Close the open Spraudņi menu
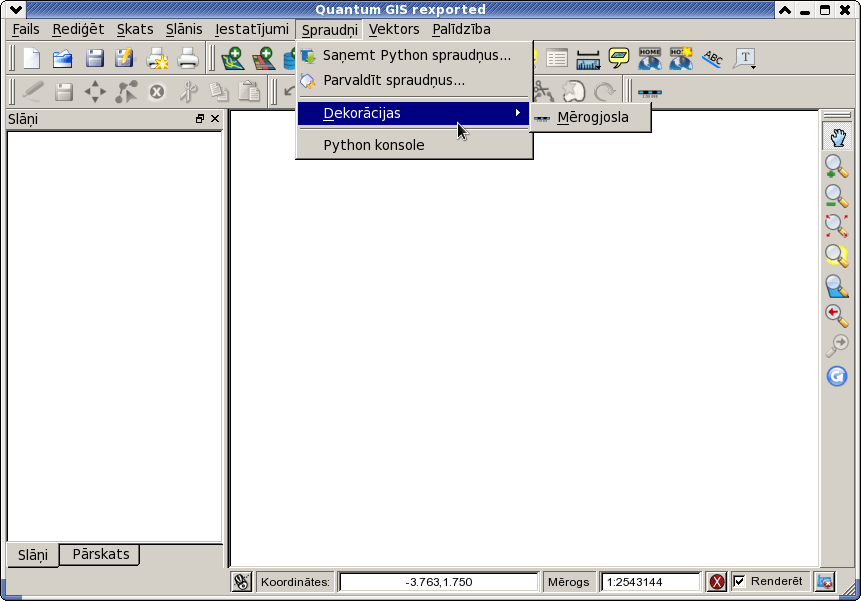Viewport: 861px width, 601px height. click(x=329, y=30)
